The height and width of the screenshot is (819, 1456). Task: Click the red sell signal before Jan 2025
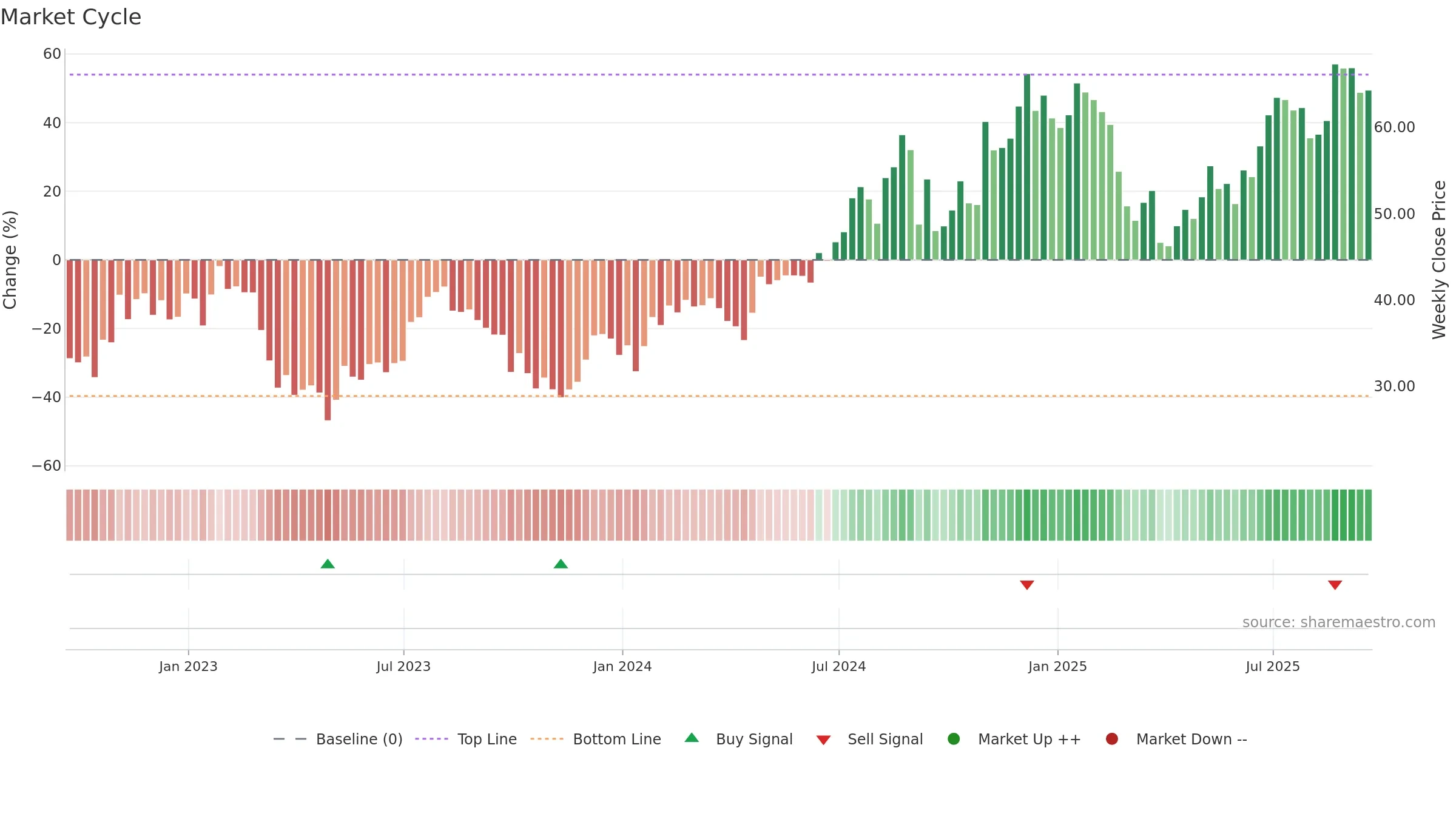tap(1027, 585)
